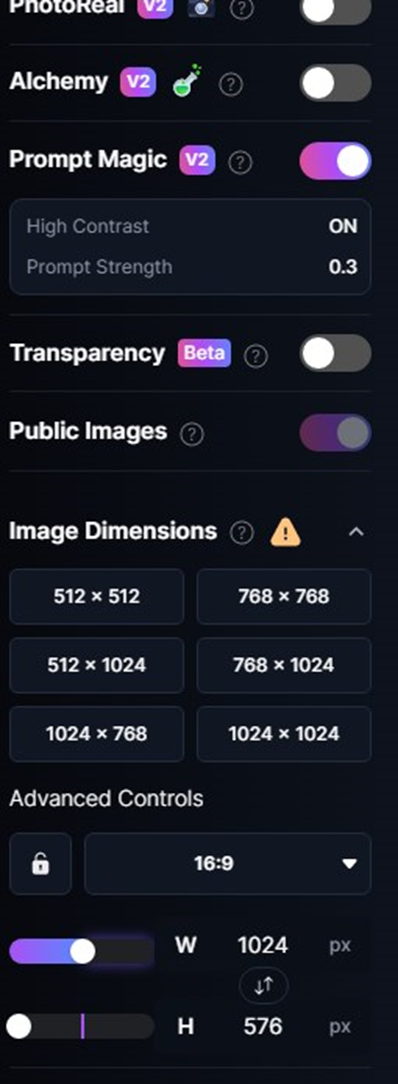398x1084 pixels.
Task: Click the width value field showing 1024
Action: [x=263, y=945]
